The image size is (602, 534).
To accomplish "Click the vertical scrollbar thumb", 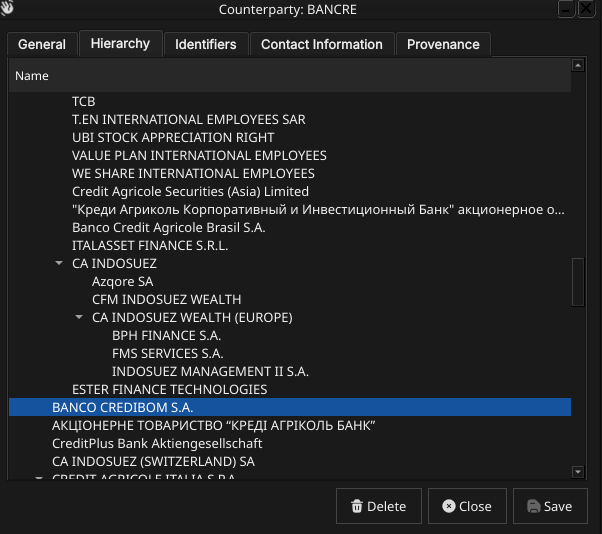I will point(578,282).
